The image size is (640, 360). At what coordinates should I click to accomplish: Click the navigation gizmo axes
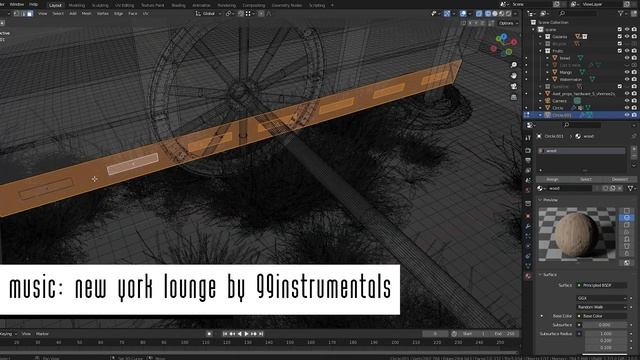click(x=504, y=45)
